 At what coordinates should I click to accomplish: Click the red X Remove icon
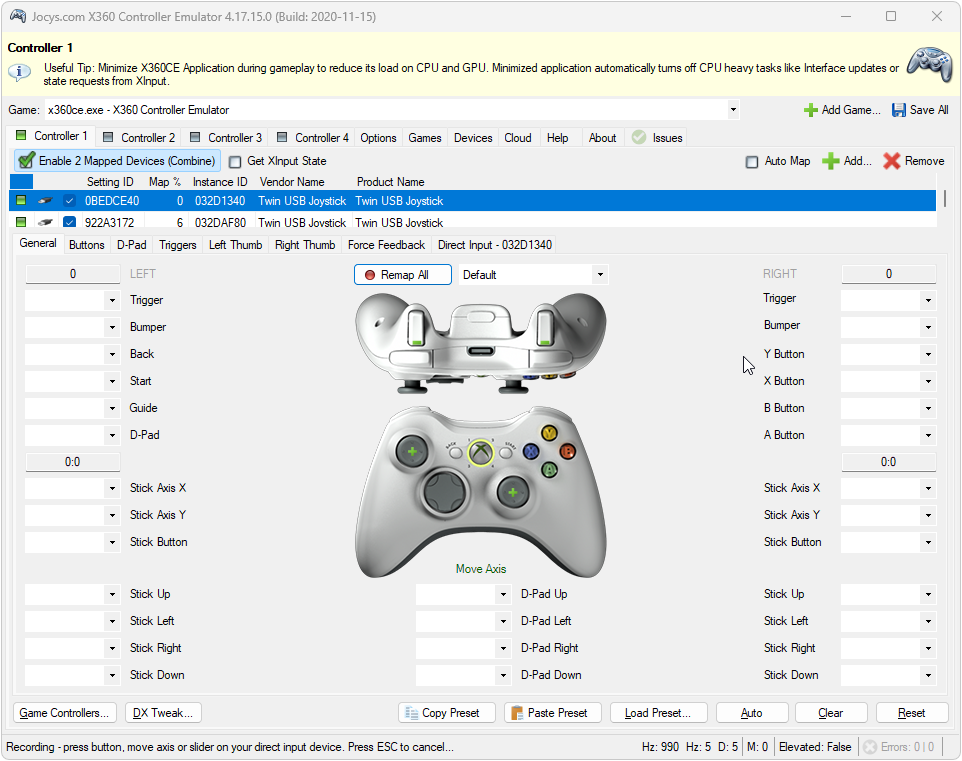(891, 161)
